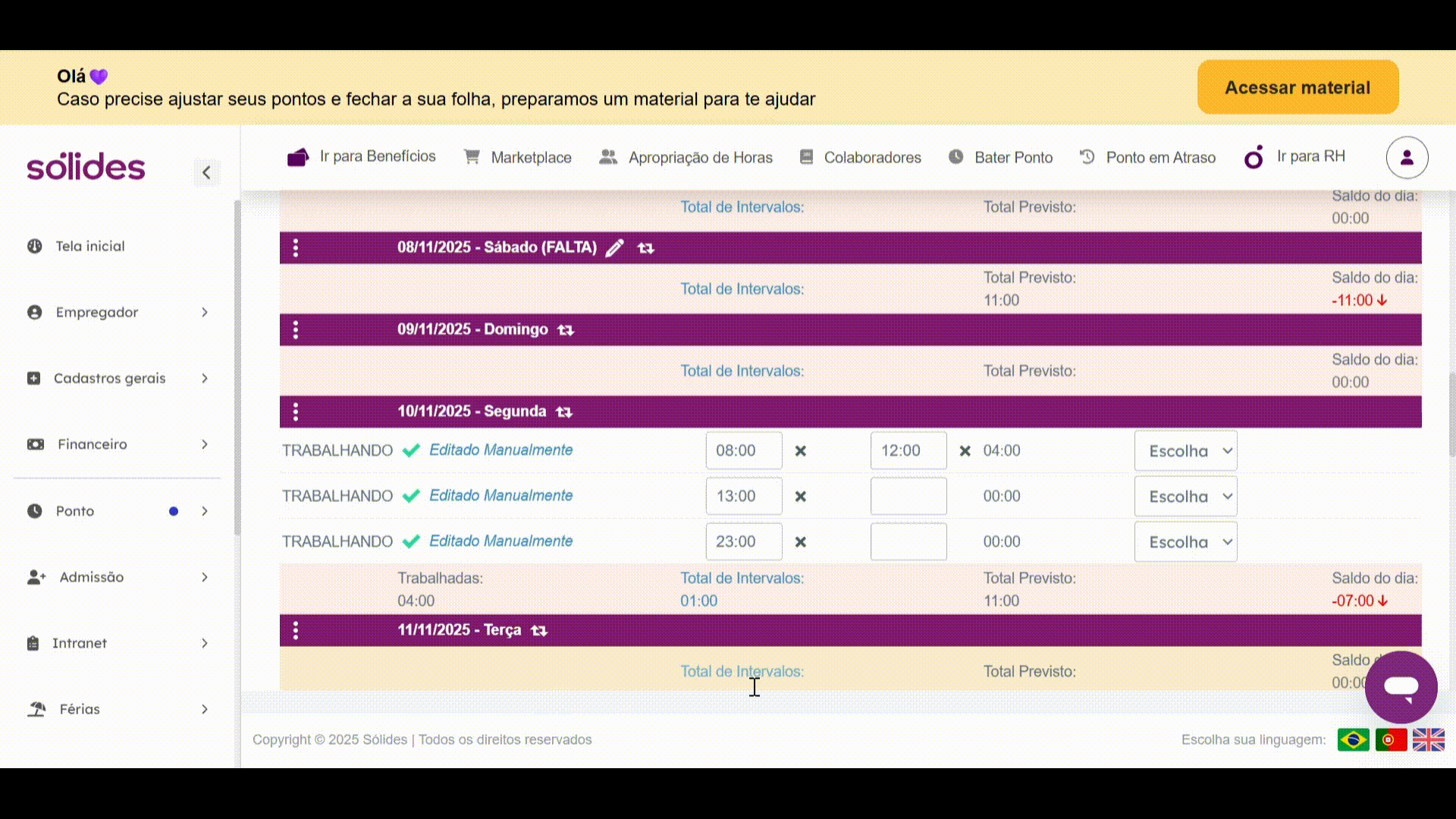The image size is (1456, 819).
Task: Open Tela inicial in the sidebar
Action: 89,246
